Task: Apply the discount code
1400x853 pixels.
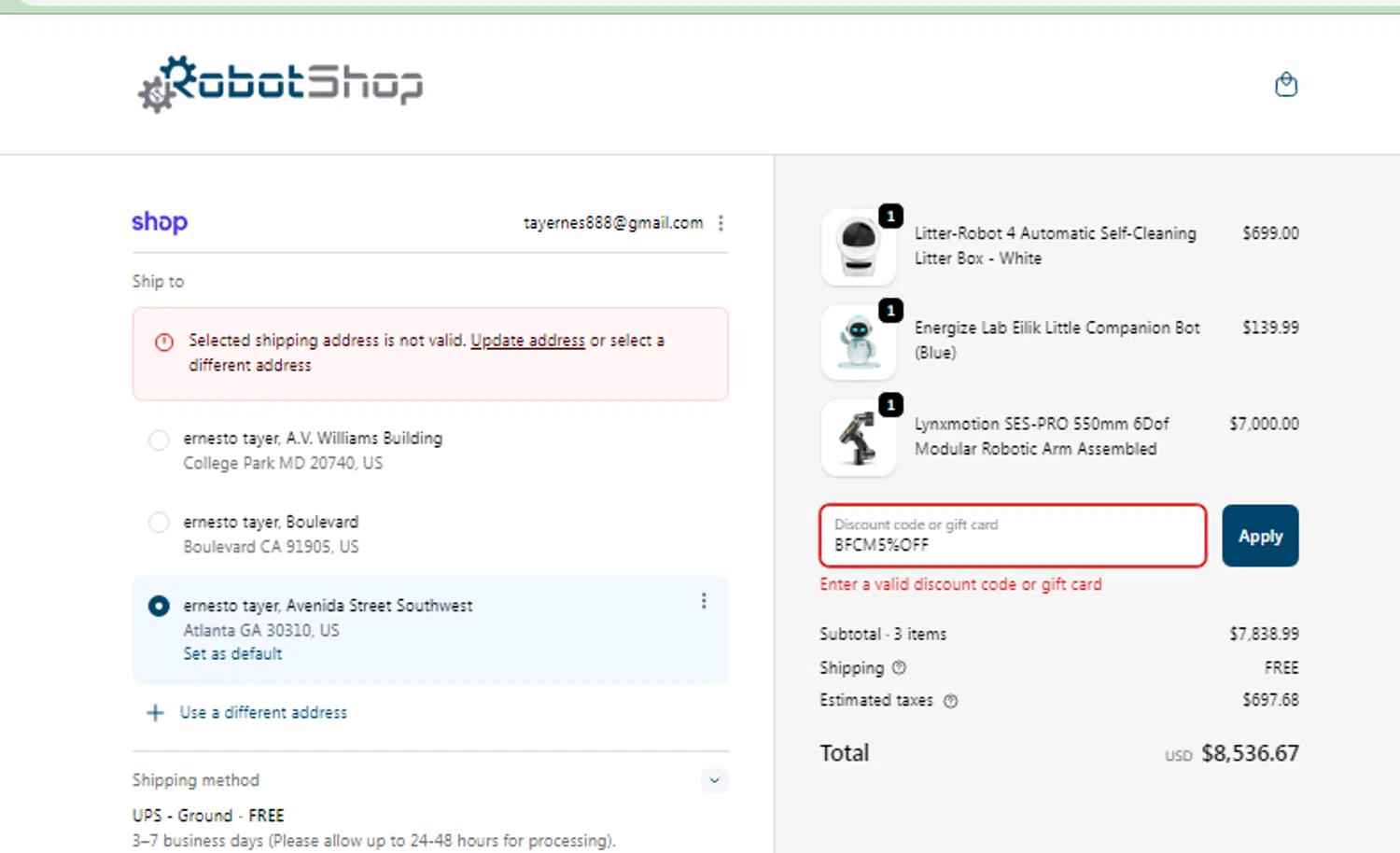Action: 1260,536
